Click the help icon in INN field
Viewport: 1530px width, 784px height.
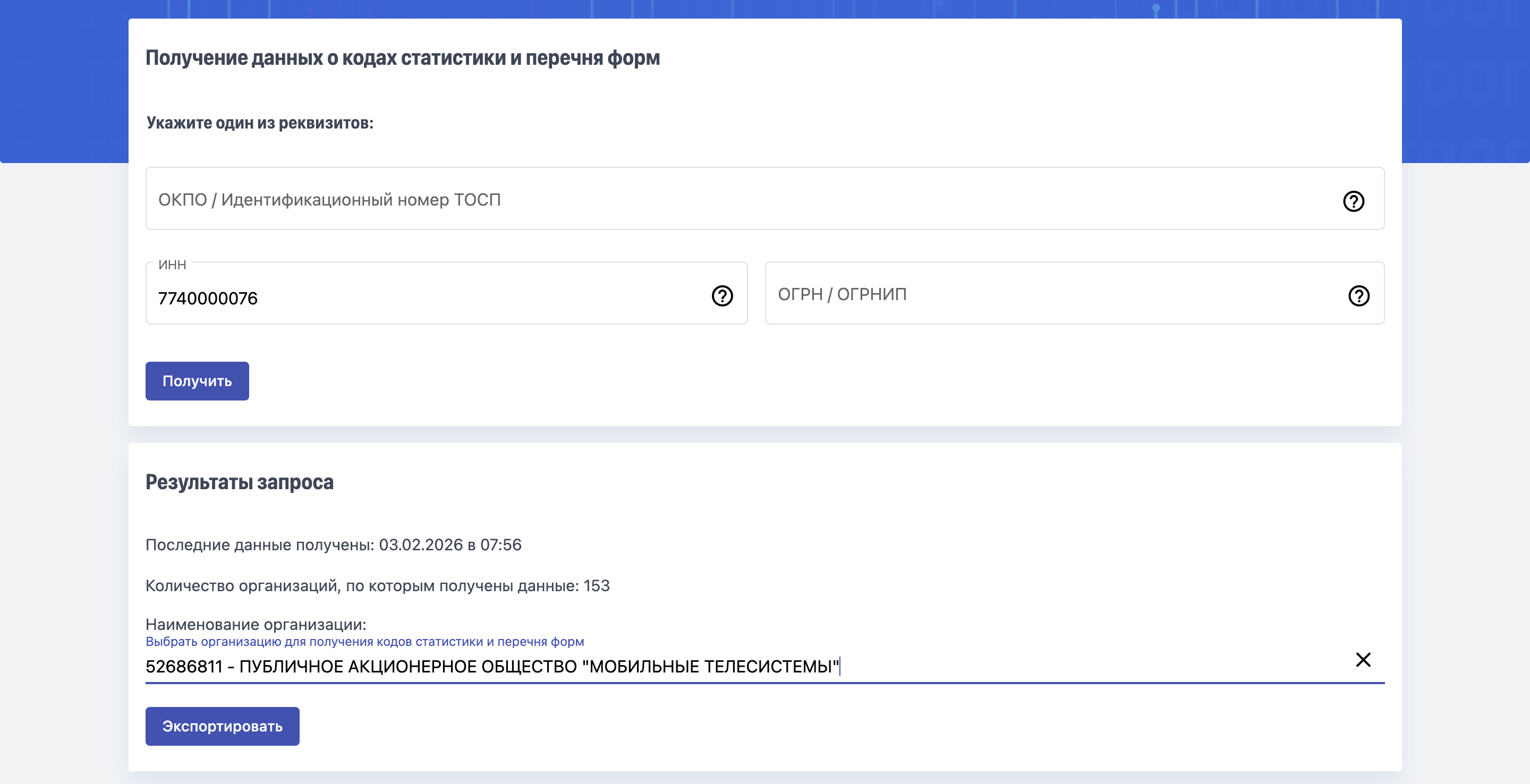[721, 295]
